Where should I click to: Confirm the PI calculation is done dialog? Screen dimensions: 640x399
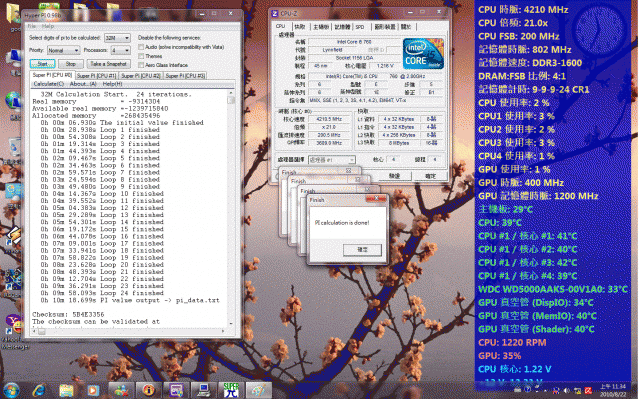pos(362,250)
